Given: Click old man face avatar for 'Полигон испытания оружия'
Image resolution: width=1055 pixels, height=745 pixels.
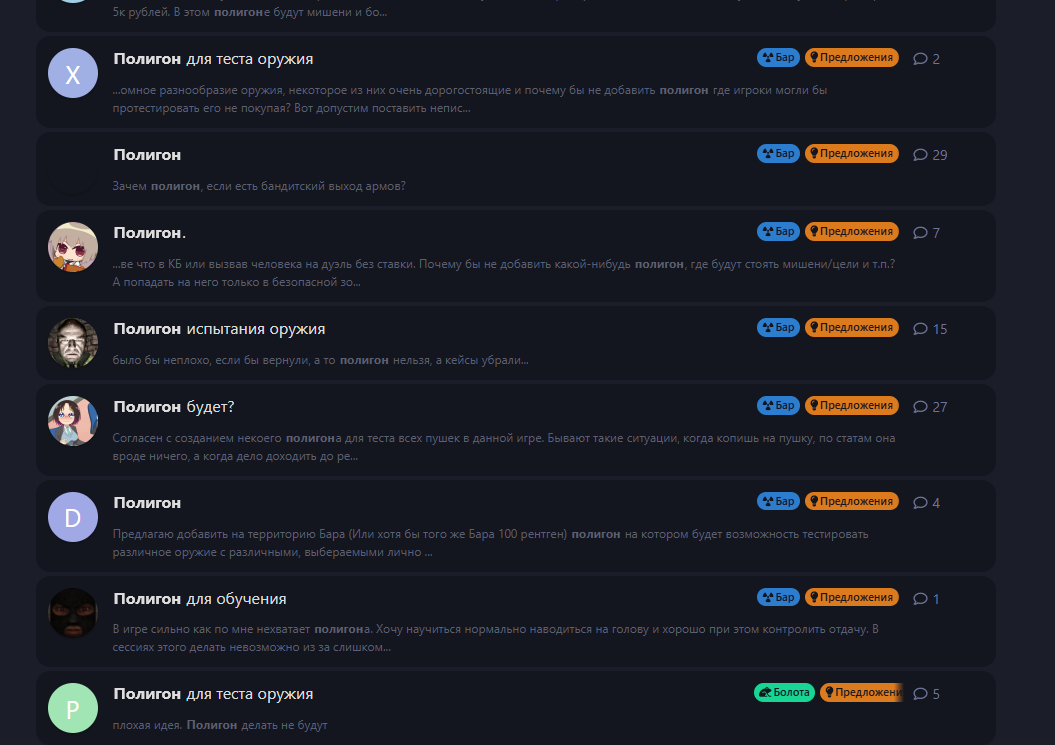Looking at the screenshot, I should pos(73,343).
